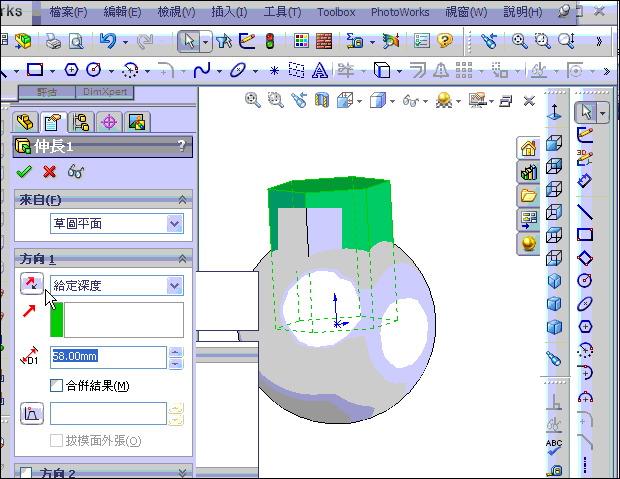Screen dimensions: 620x479
Task: Click zoom to fit in view toolbar
Action: pos(253,100)
